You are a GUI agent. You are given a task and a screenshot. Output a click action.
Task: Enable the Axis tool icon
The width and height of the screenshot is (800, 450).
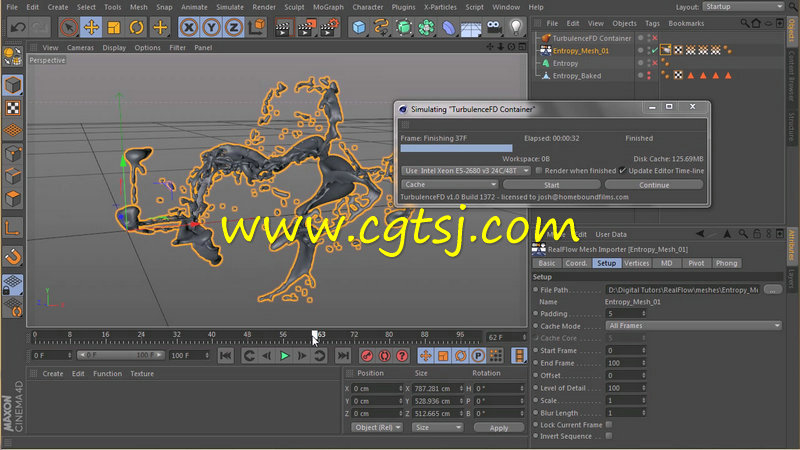13,228
